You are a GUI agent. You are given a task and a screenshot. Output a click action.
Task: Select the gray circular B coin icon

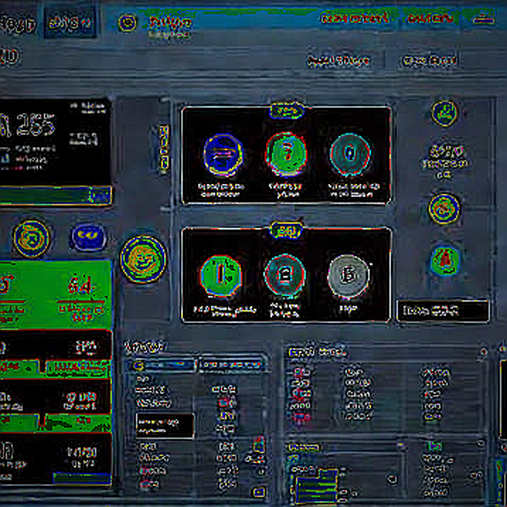point(348,275)
